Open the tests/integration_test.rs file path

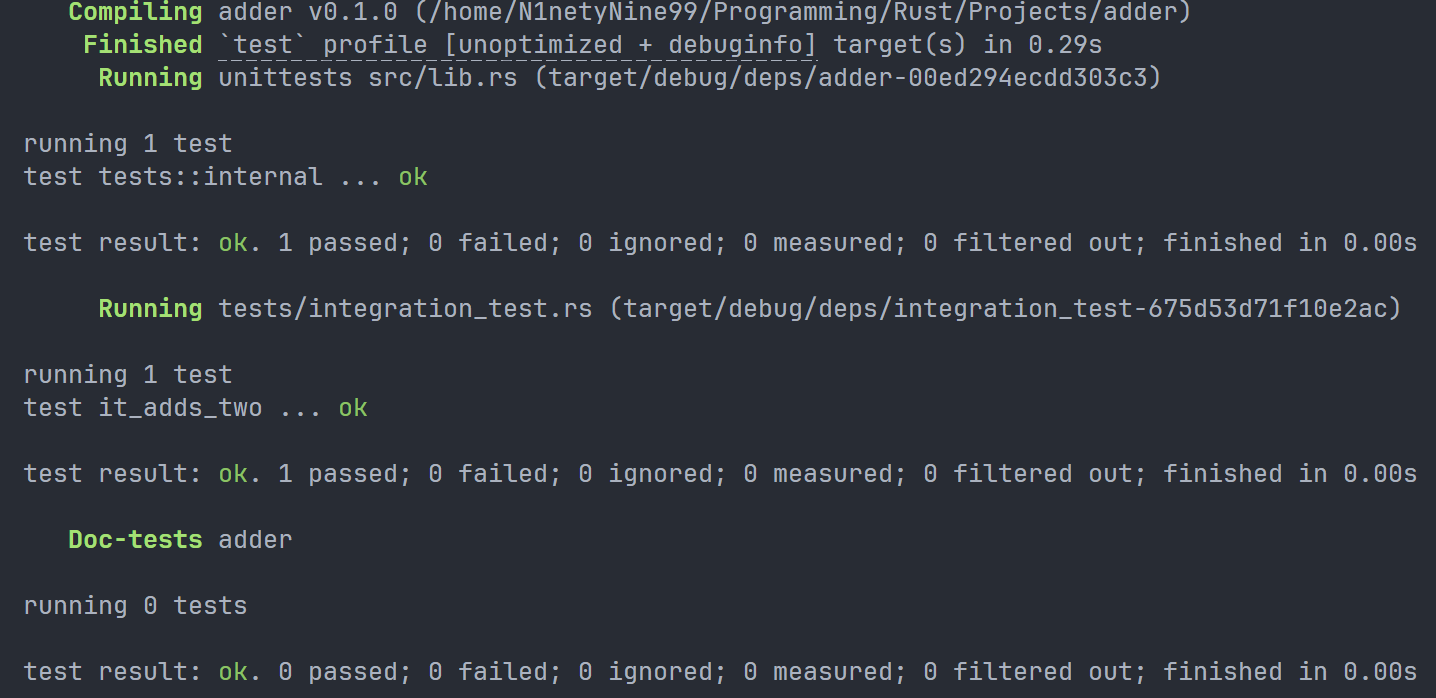click(405, 309)
